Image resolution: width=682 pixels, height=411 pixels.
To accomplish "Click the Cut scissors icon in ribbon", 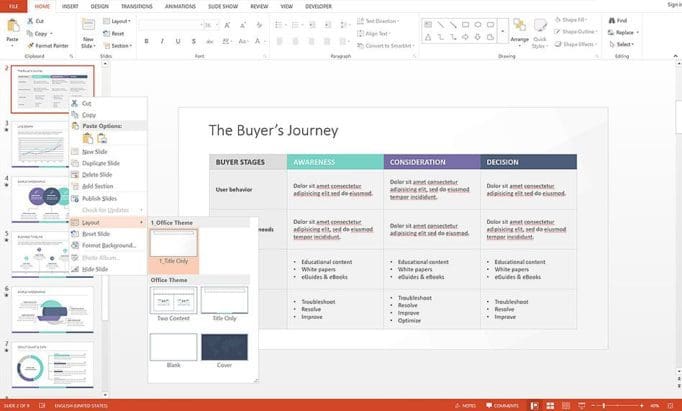I will [30, 21].
